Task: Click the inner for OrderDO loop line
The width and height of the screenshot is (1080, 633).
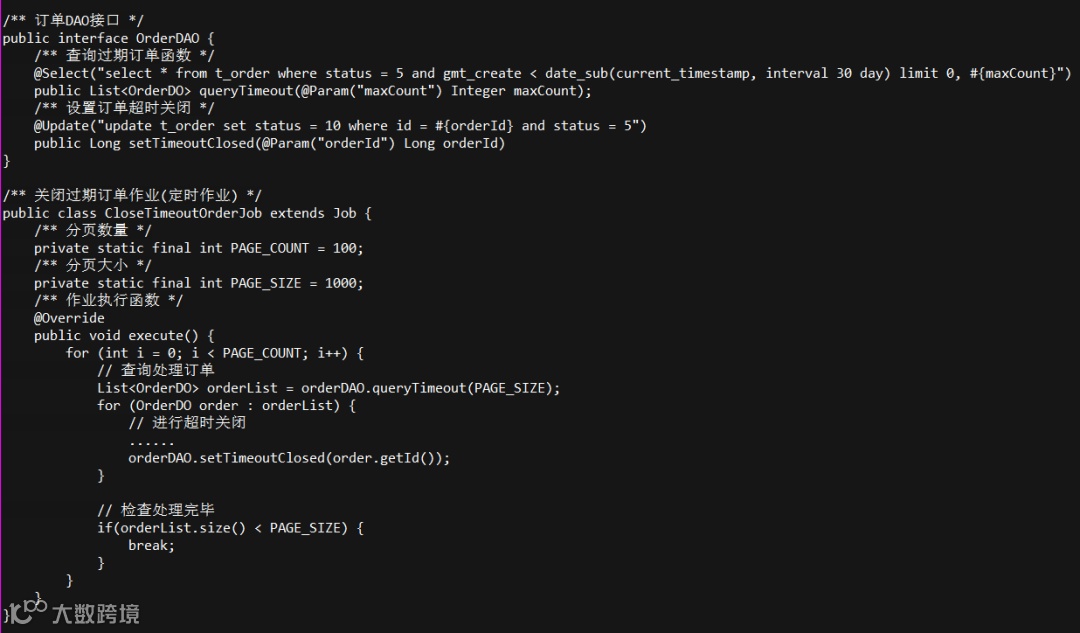Action: [x=226, y=406]
